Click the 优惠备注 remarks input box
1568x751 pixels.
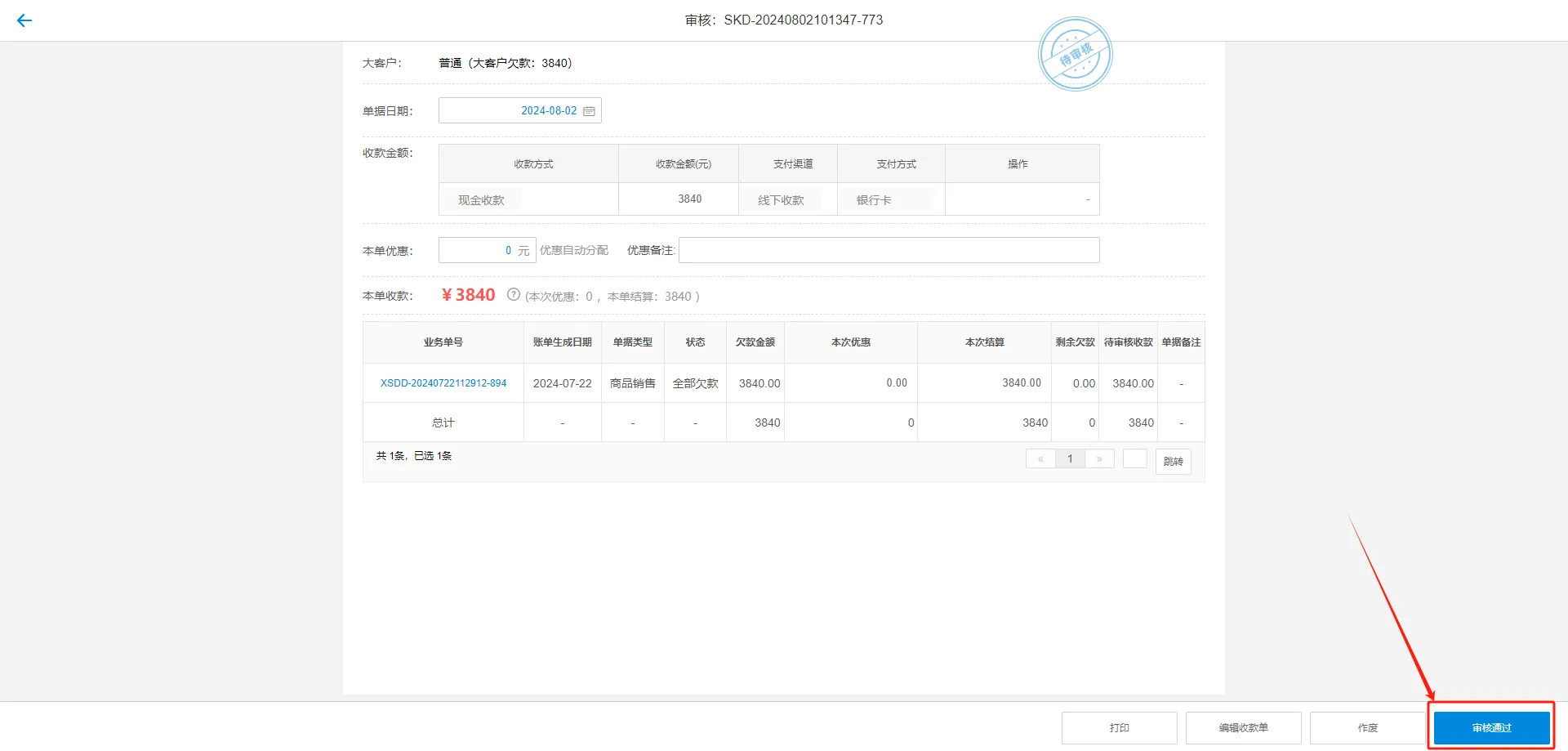point(889,250)
